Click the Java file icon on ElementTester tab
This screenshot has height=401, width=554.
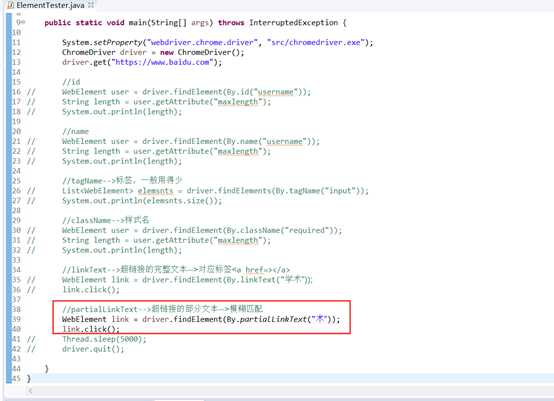click(11, 5)
